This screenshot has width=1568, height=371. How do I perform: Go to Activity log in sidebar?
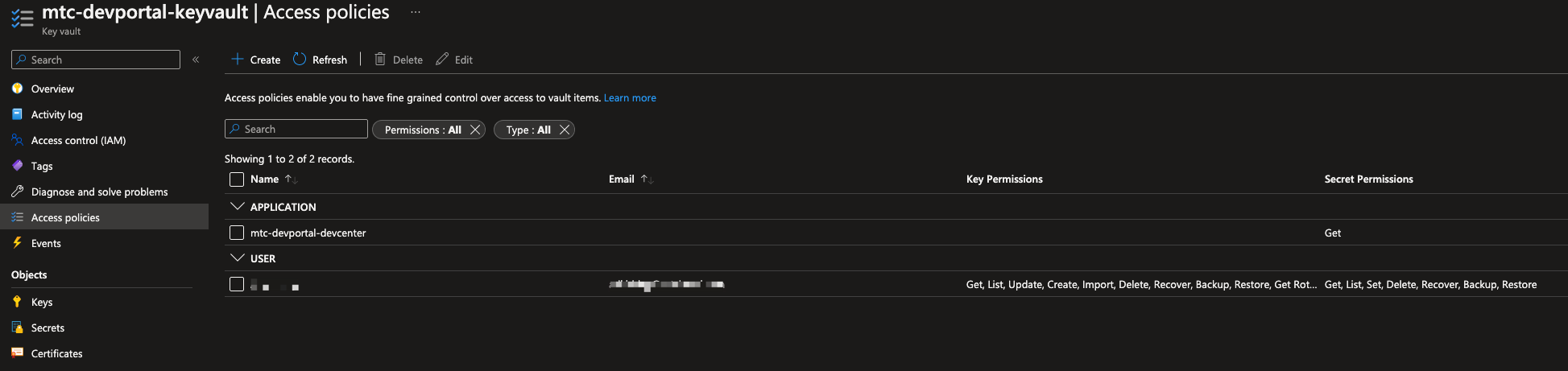56,114
